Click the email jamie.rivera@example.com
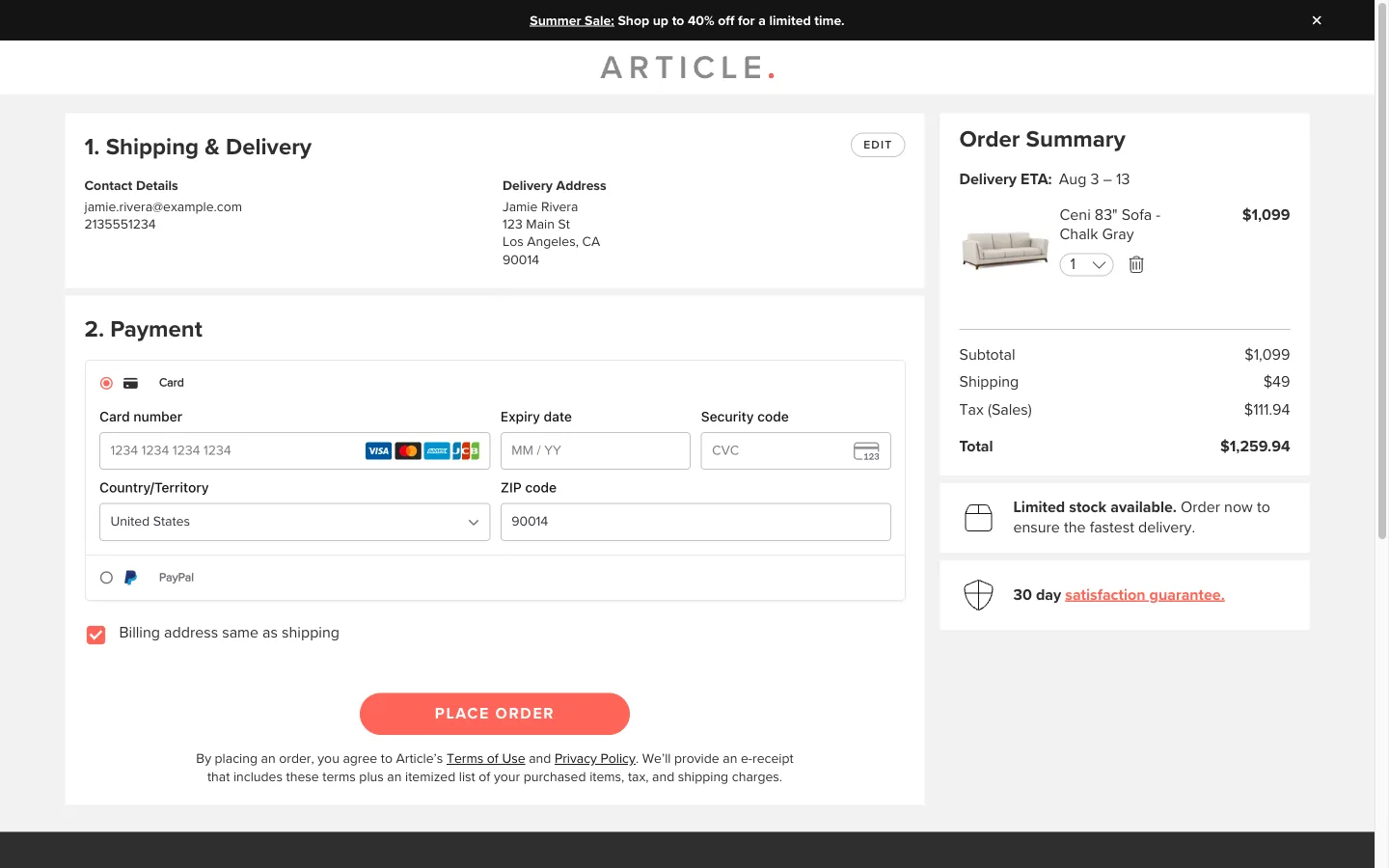This screenshot has height=868, width=1389. [163, 207]
